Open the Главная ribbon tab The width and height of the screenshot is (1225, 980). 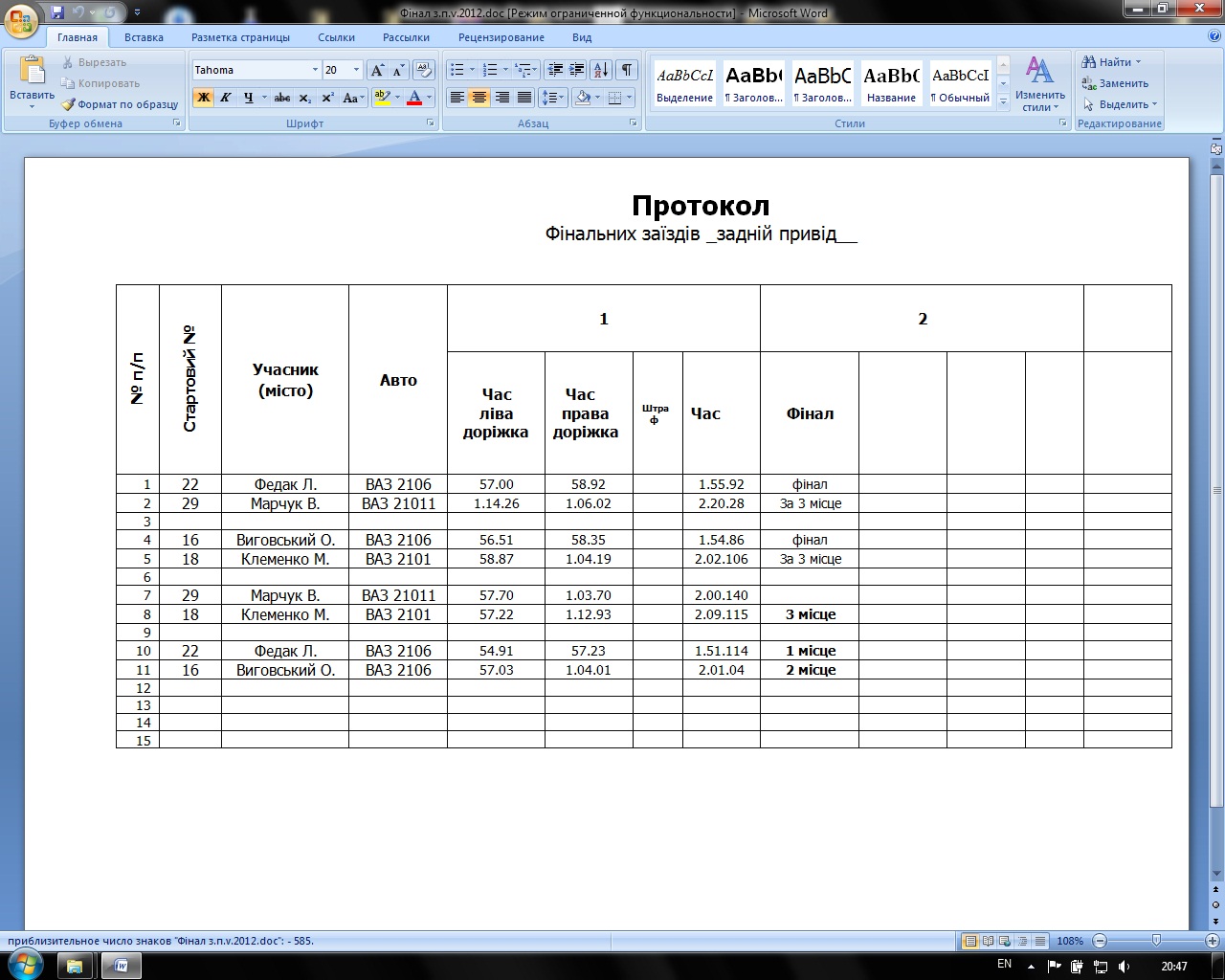tap(77, 37)
